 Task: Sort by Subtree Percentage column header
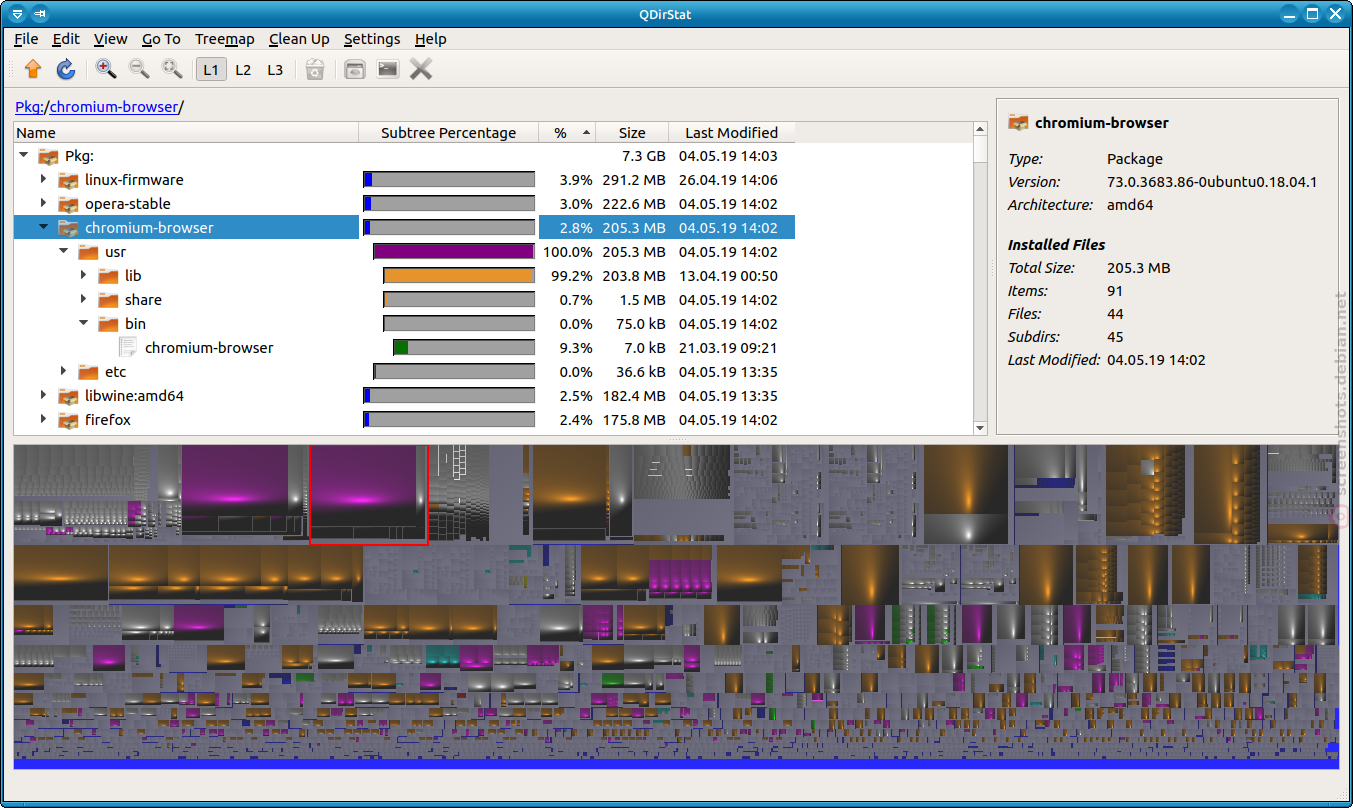click(449, 133)
